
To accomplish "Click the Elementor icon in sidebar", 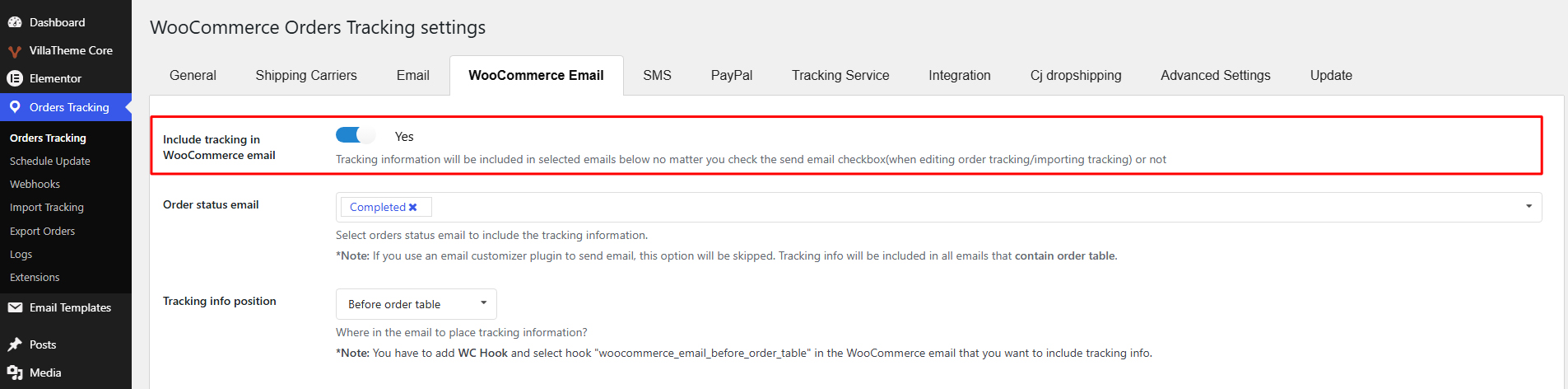I will [x=15, y=78].
